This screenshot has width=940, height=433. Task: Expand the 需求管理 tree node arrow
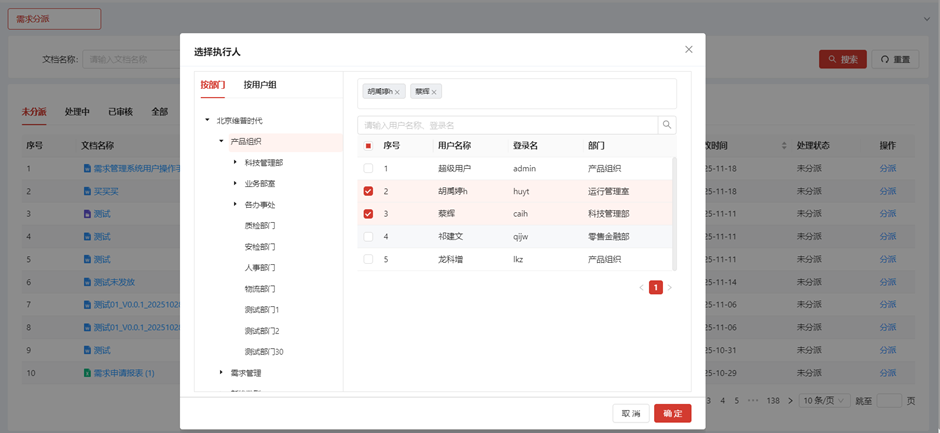click(x=221, y=372)
